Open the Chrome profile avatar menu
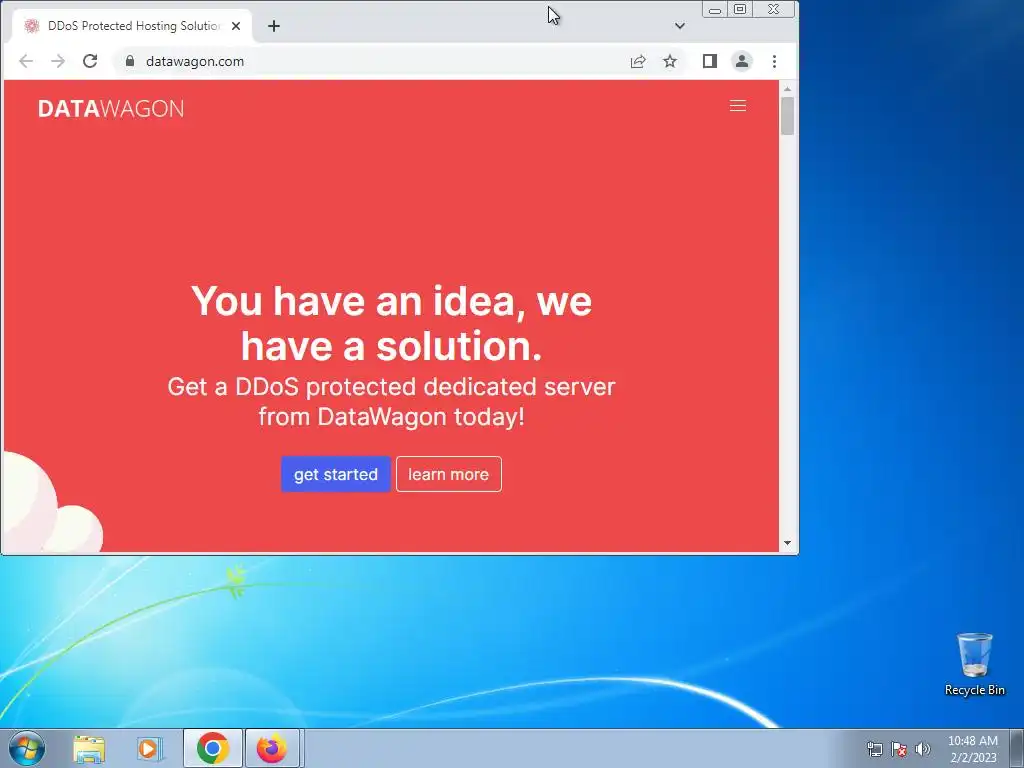 (742, 61)
